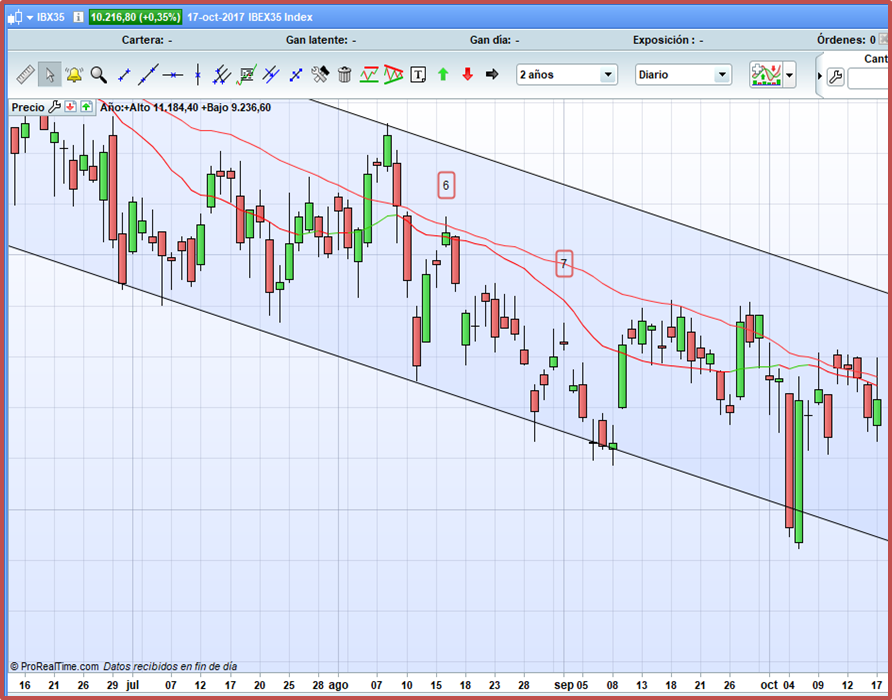Viewport: 892px width, 700px height.
Task: Open the order panel wrench settings
Action: pyautogui.click(x=835, y=76)
